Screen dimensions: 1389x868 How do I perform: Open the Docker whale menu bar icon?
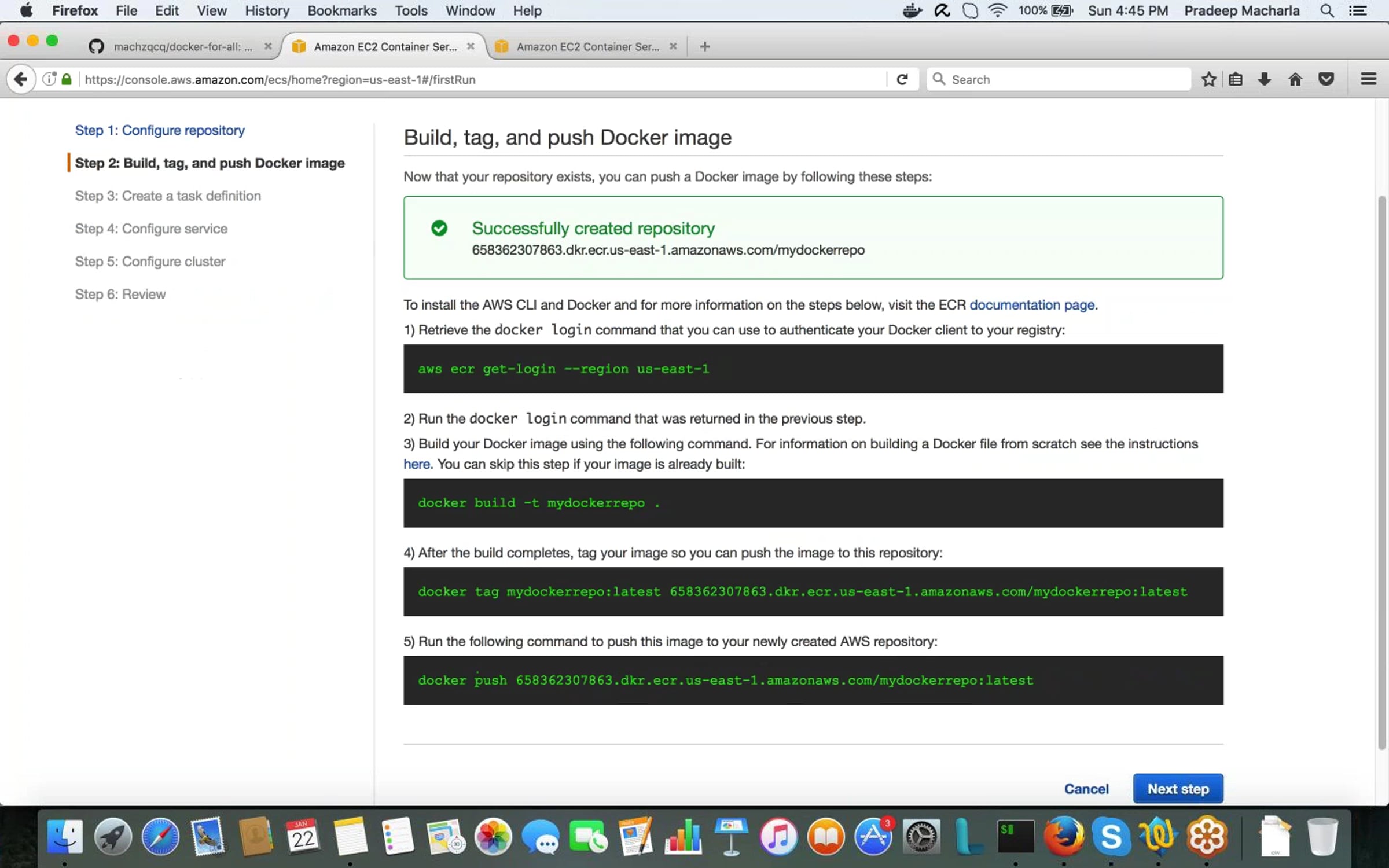pos(912,10)
